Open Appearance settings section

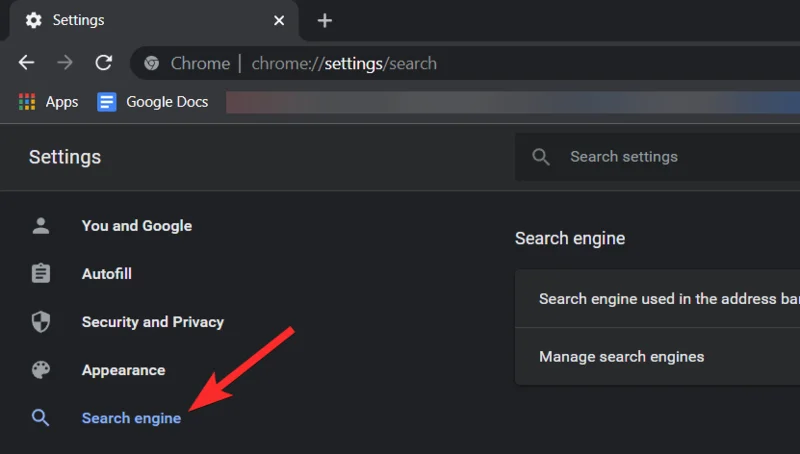click(x=123, y=370)
